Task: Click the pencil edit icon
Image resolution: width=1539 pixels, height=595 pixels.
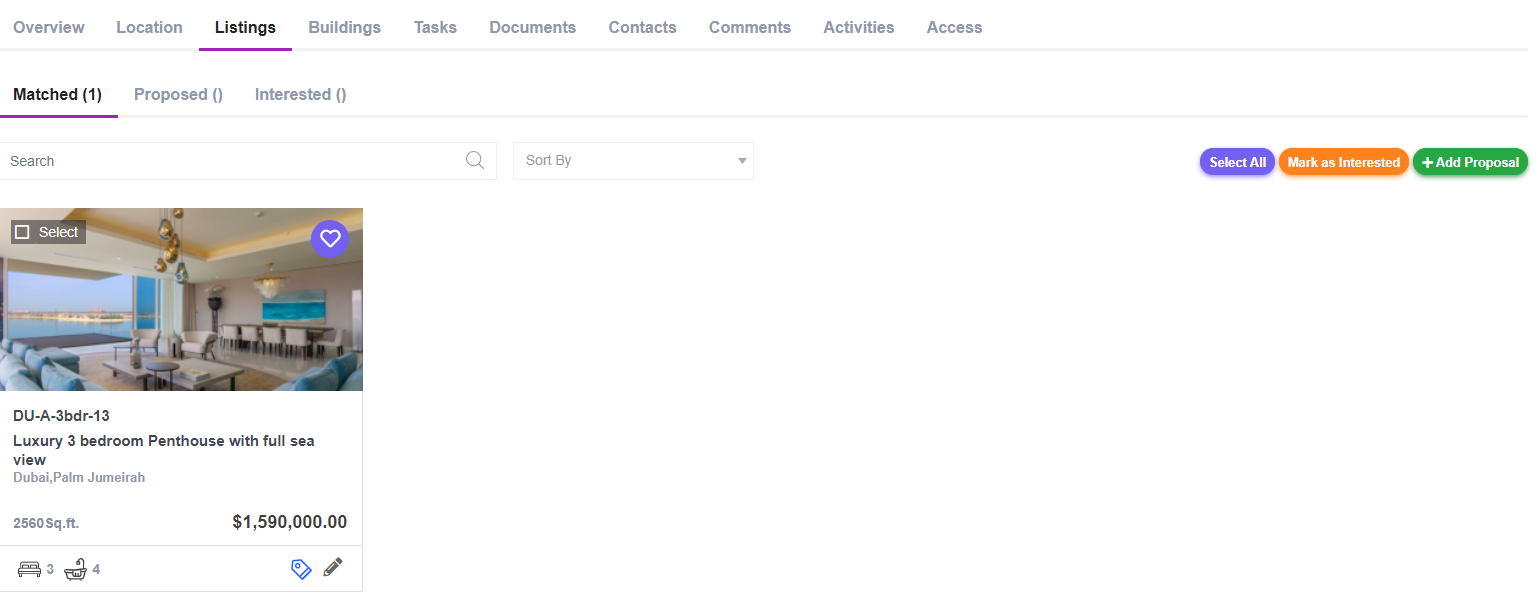Action: [333, 568]
